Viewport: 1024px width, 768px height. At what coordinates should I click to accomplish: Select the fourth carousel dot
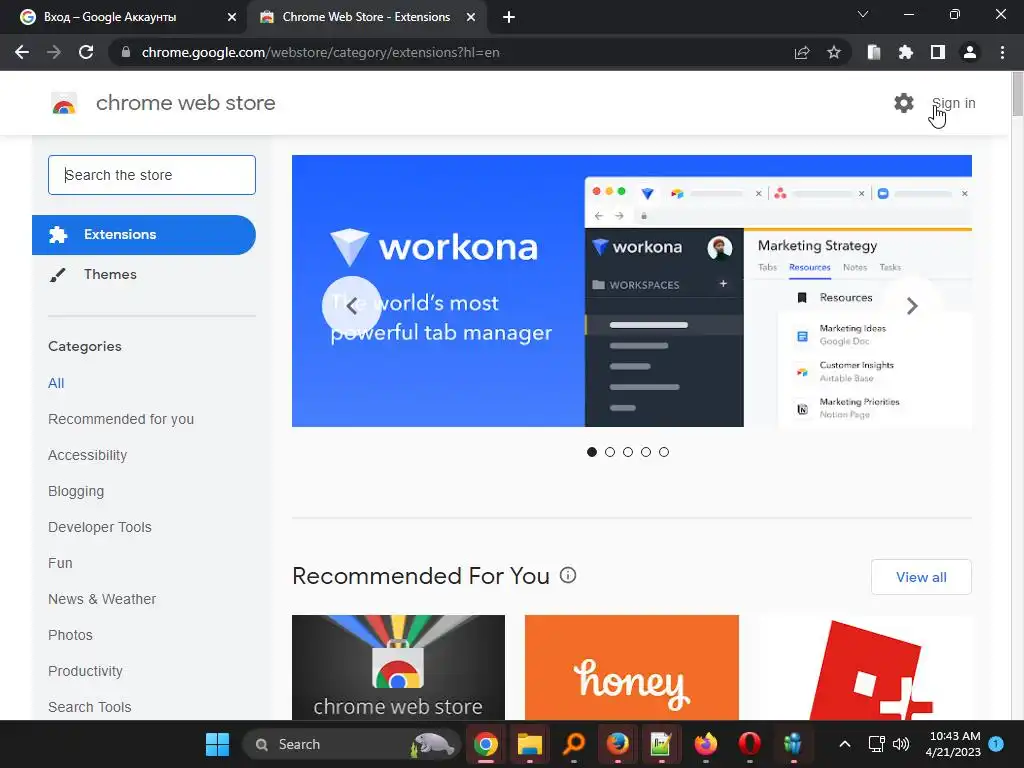click(x=646, y=452)
